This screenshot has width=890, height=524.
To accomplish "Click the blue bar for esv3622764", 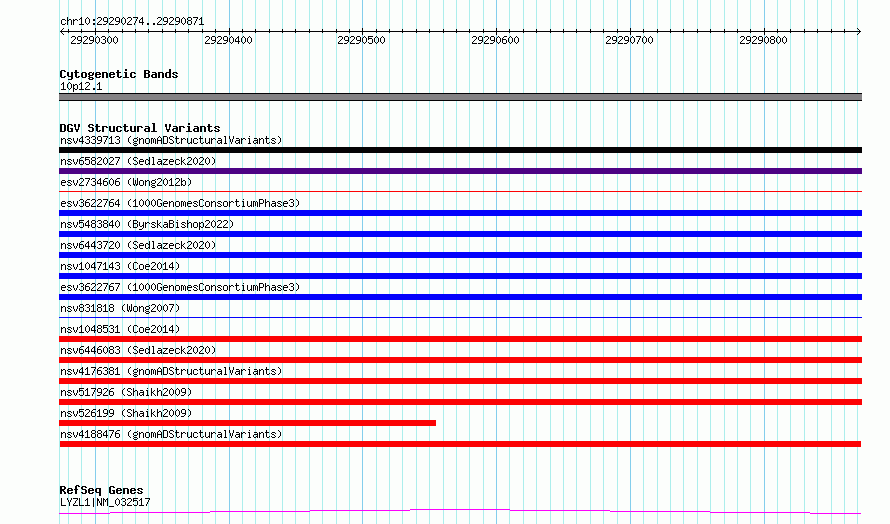I will (460, 213).
